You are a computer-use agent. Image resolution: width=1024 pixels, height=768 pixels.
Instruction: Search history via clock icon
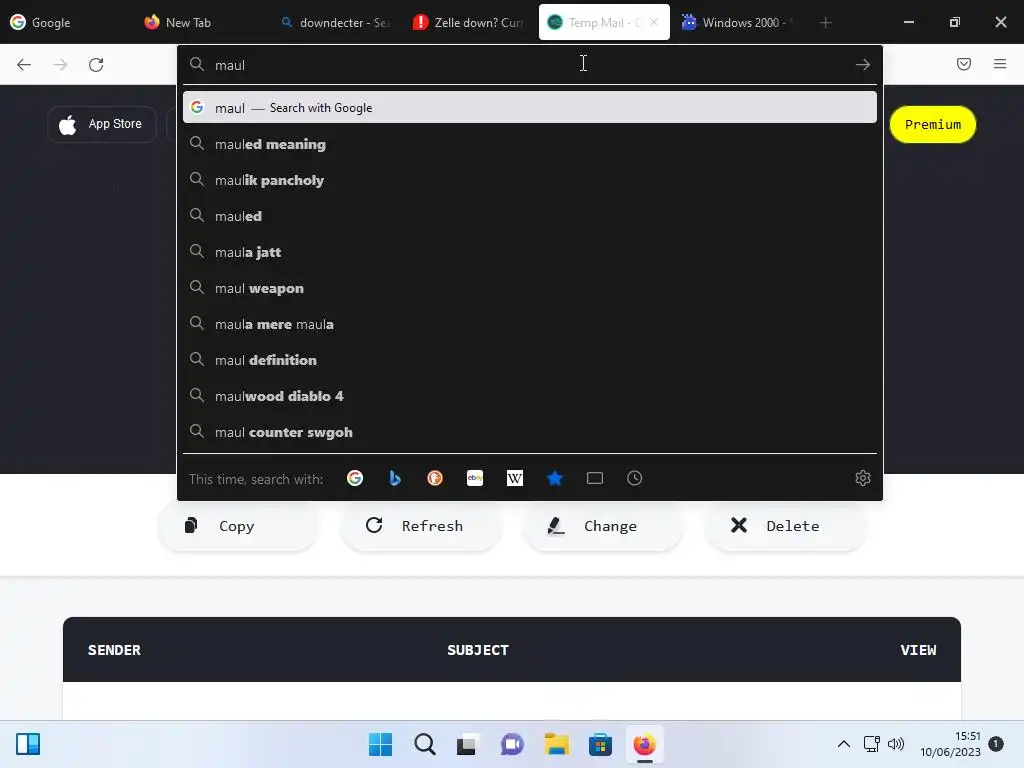pyautogui.click(x=634, y=478)
